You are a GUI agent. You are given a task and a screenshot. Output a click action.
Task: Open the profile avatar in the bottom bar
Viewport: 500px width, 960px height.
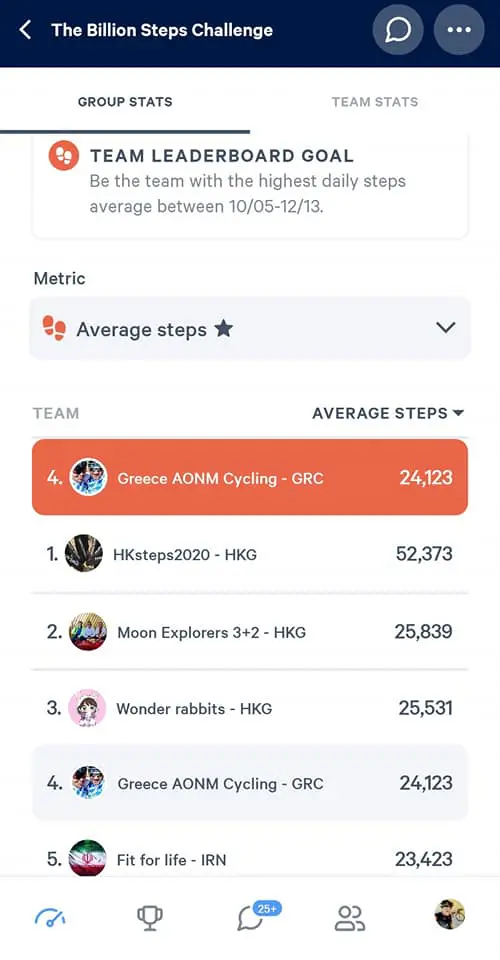point(450,914)
